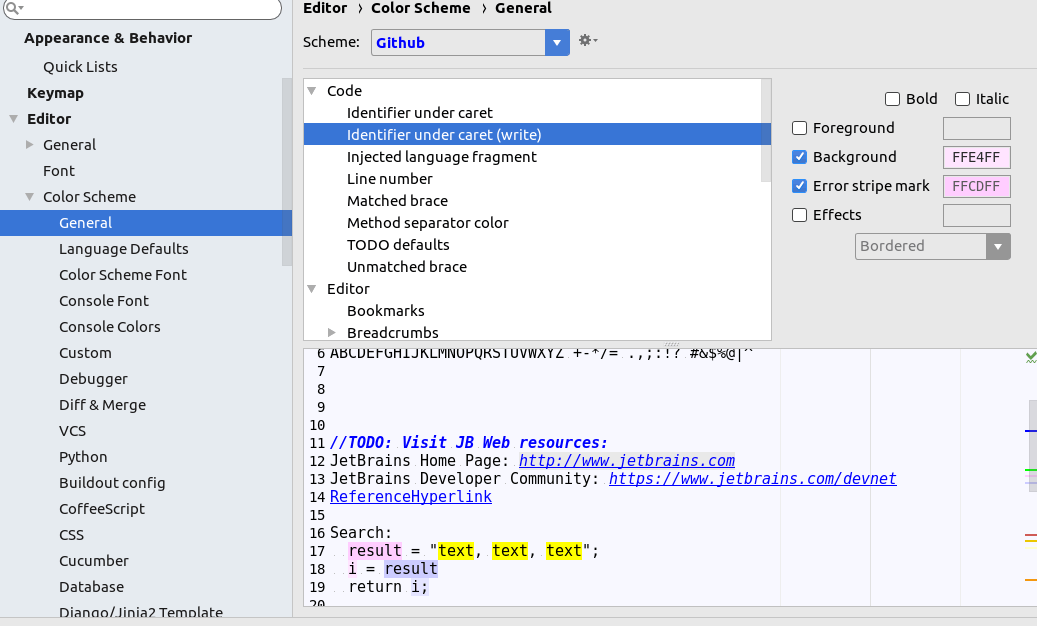Click the FFE4FF background color swatch

point(976,157)
